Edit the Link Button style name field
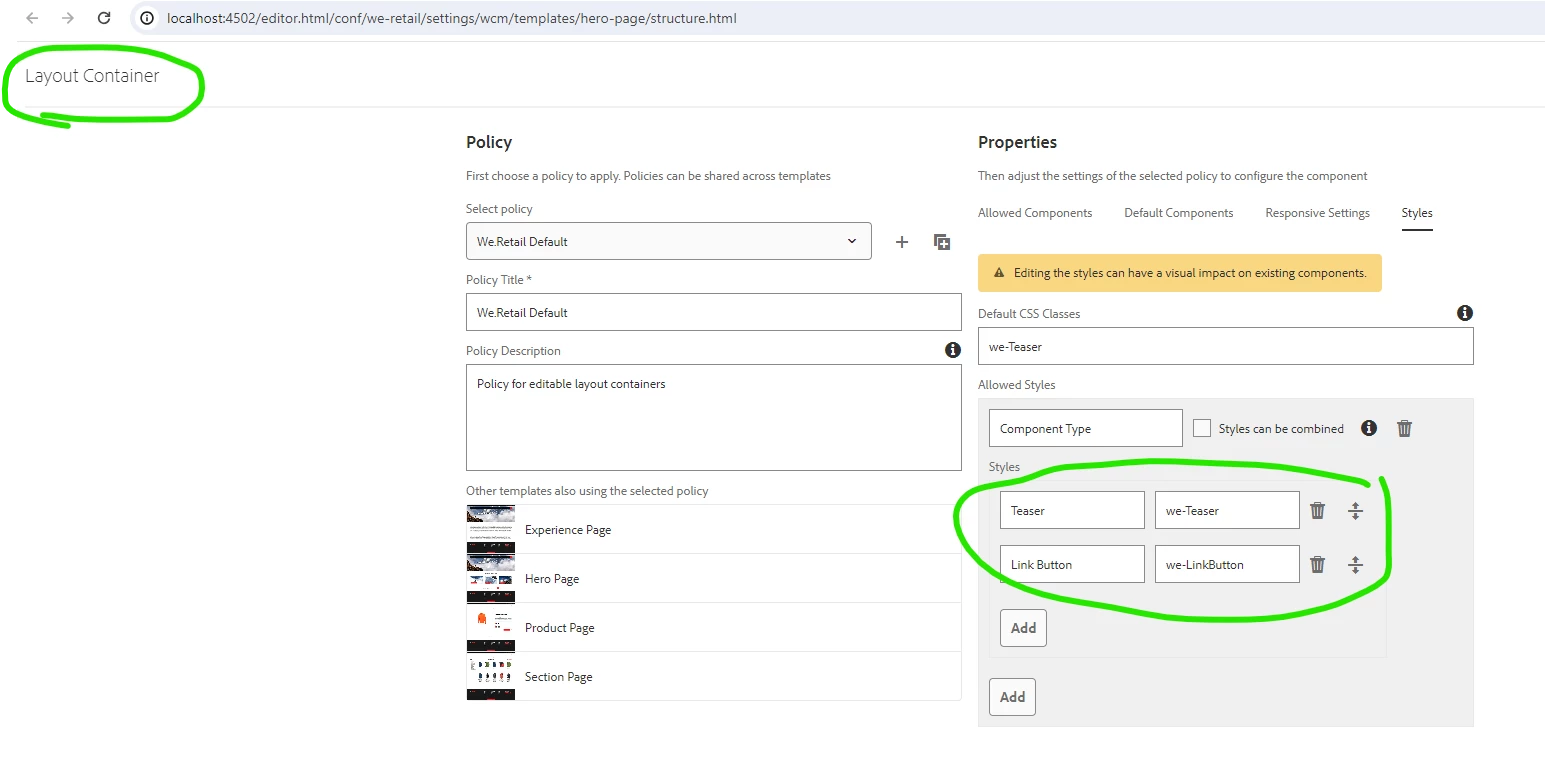The image size is (1545, 773). pos(1072,564)
